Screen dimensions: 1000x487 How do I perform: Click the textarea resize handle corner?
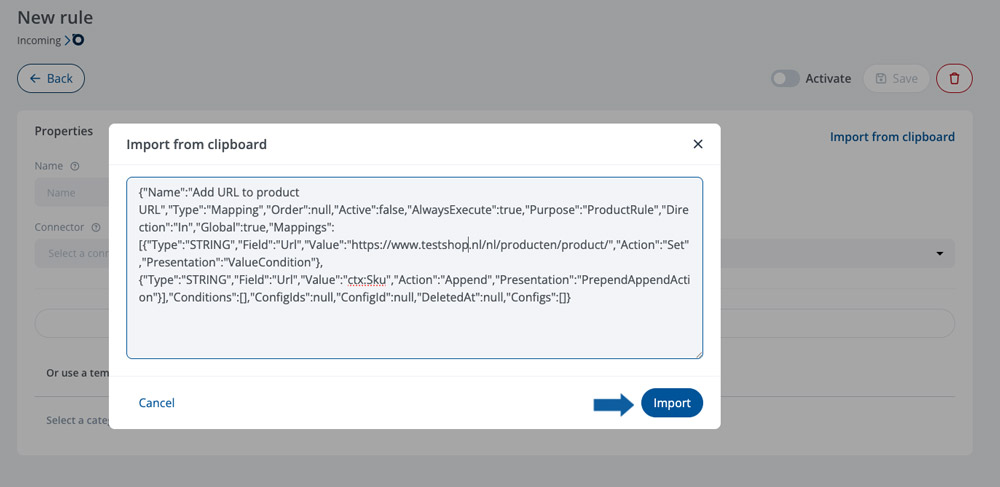(x=699, y=354)
